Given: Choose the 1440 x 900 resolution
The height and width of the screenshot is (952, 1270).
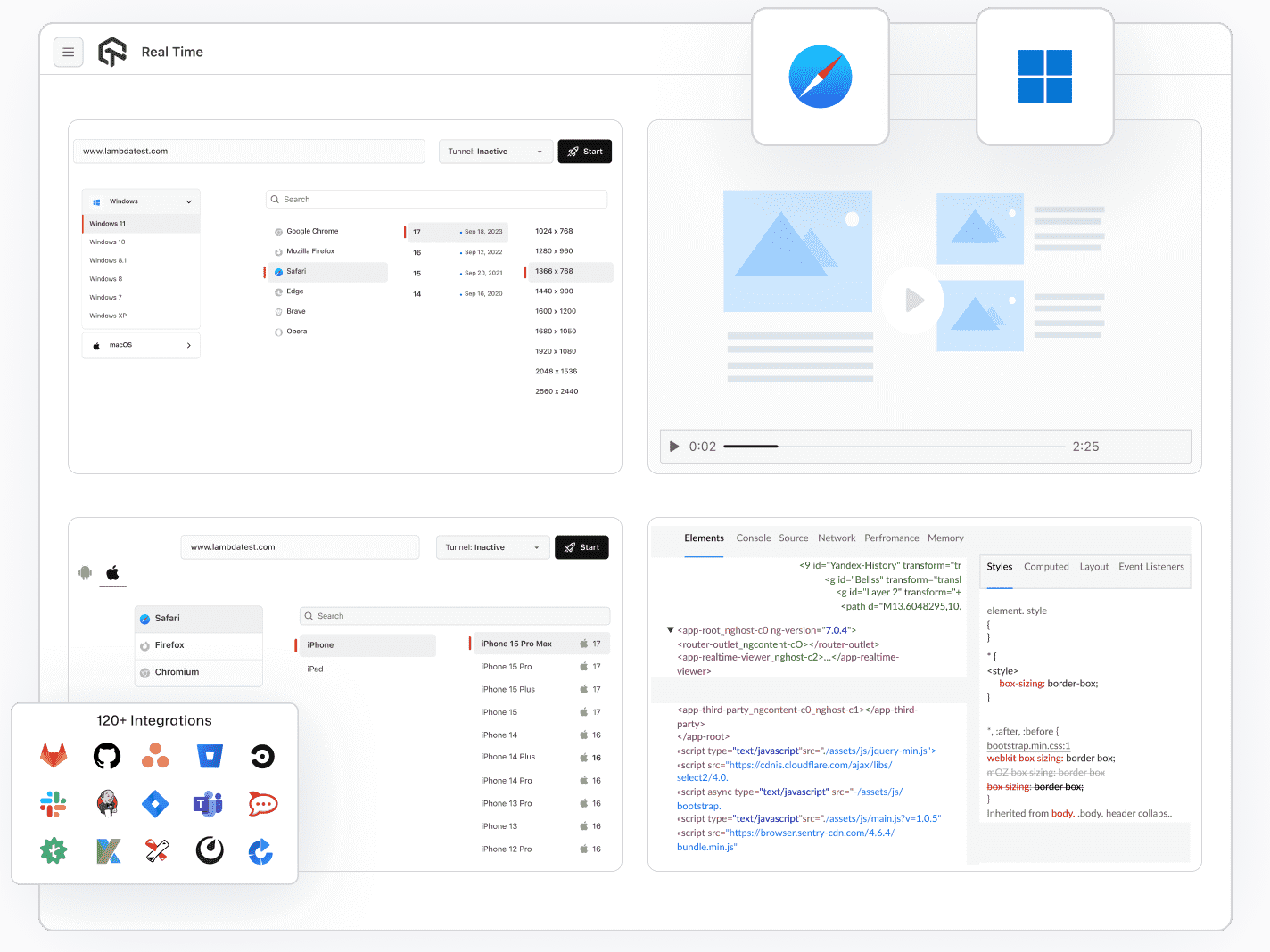Looking at the screenshot, I should (555, 291).
